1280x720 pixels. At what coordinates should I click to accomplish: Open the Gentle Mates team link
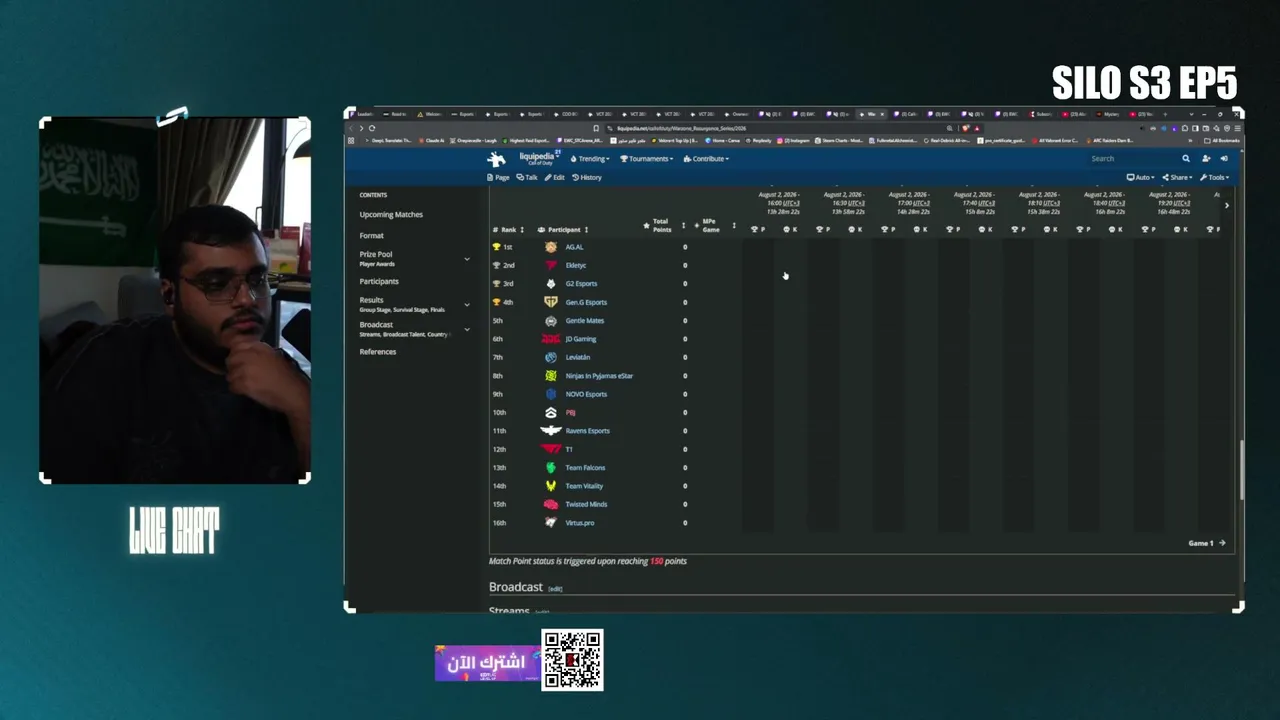[585, 321]
